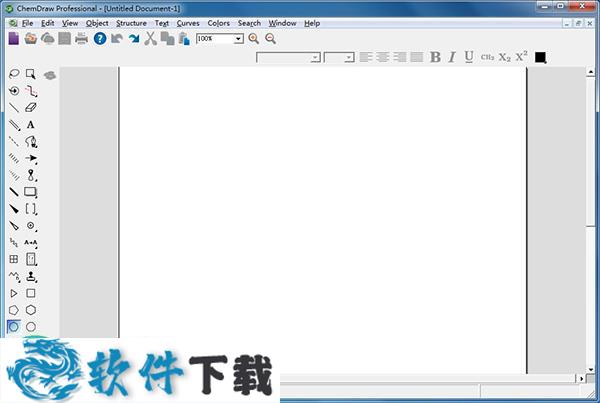
Task: Copy the selection
Action: click(x=167, y=39)
